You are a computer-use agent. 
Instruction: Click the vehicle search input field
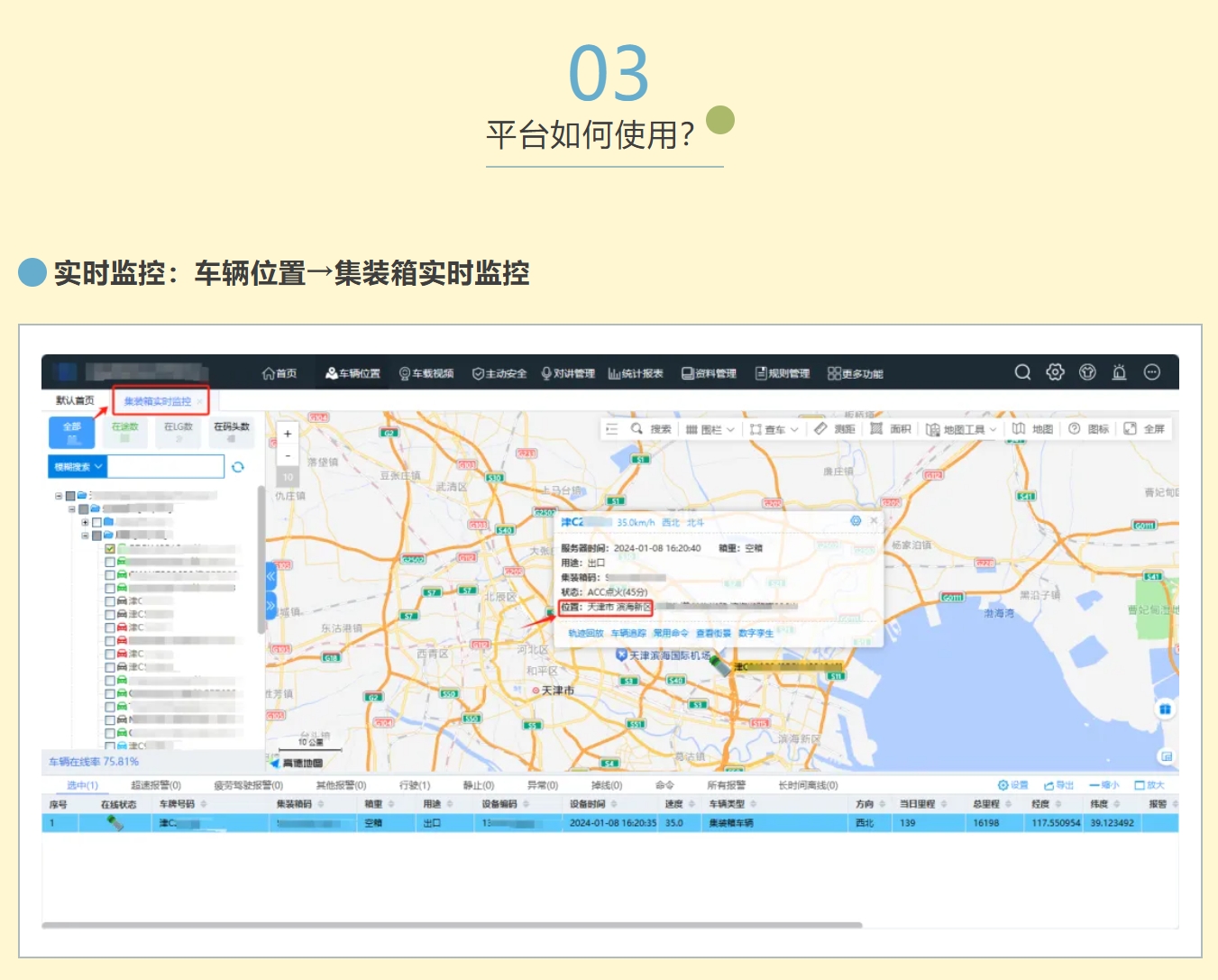pyautogui.click(x=166, y=467)
